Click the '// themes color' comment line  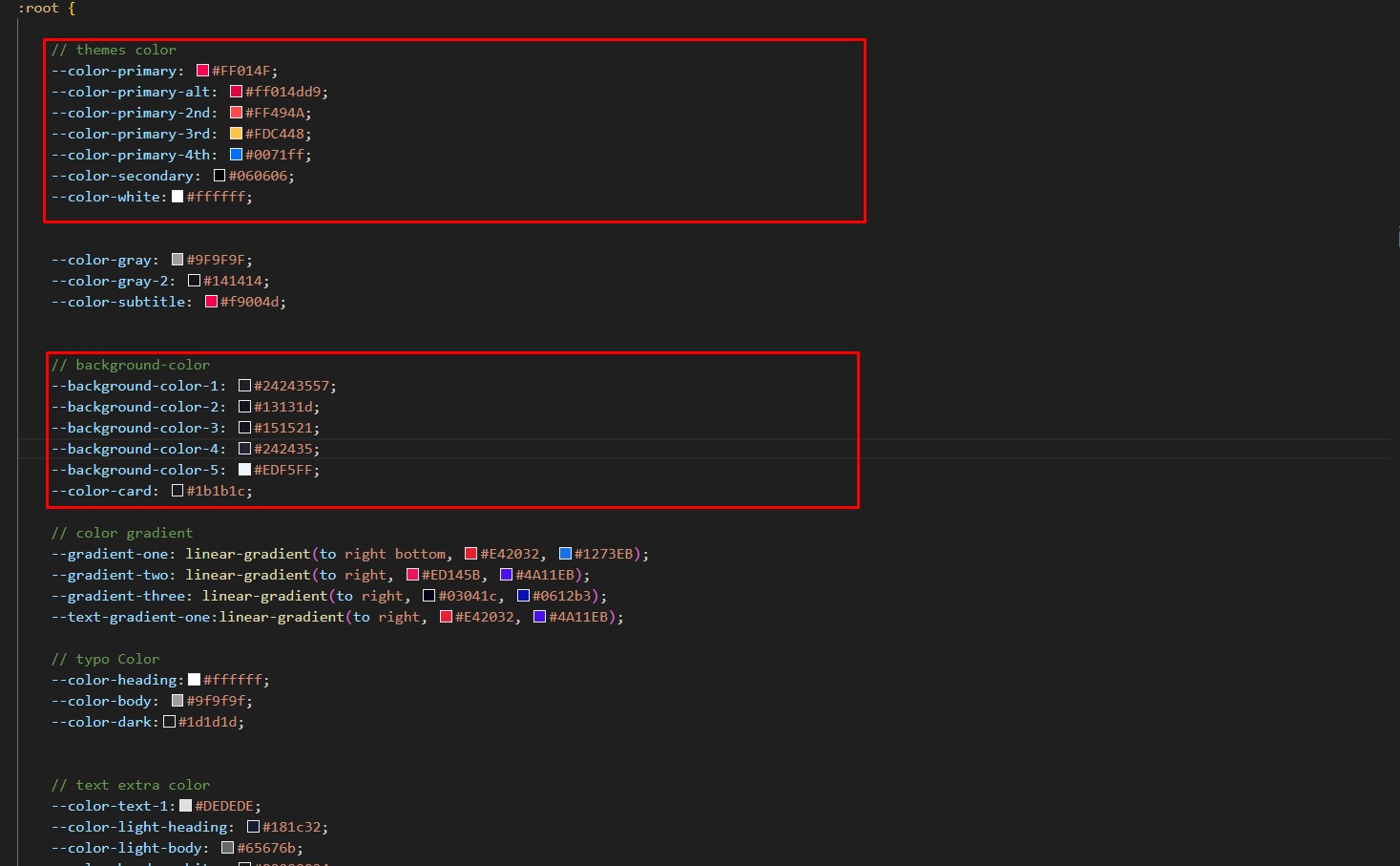click(x=114, y=50)
